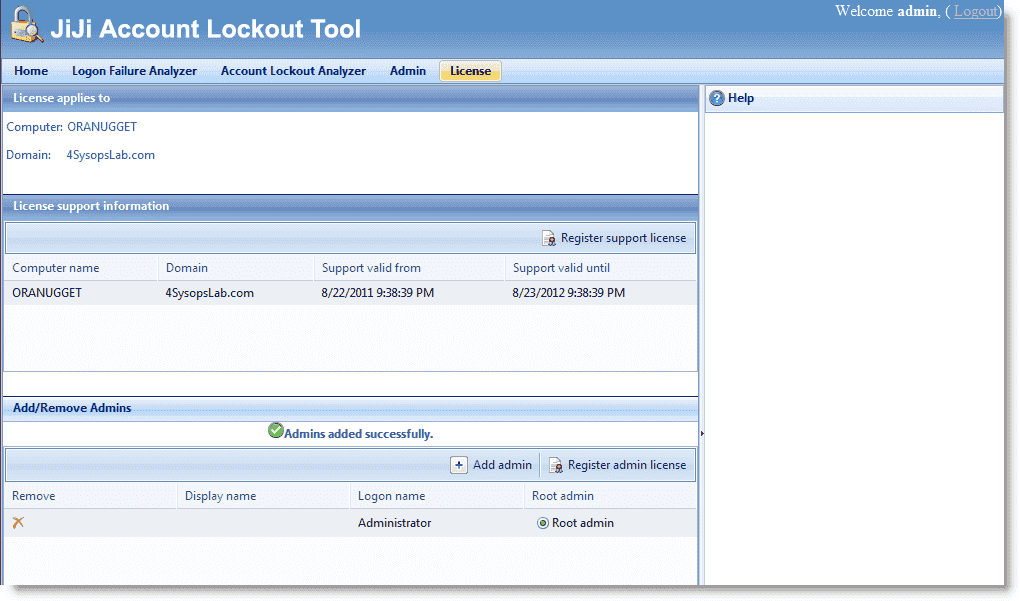This screenshot has height=601, width=1020.
Task: Select the License tab
Action: [470, 71]
